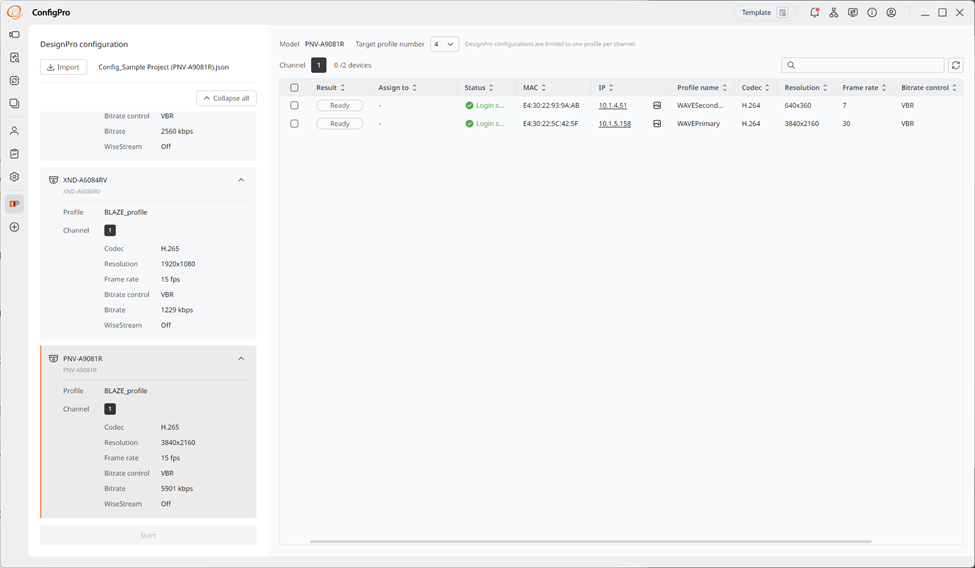Image resolution: width=975 pixels, height=568 pixels.
Task: Select Channel 1 tab above the table
Action: 318,65
